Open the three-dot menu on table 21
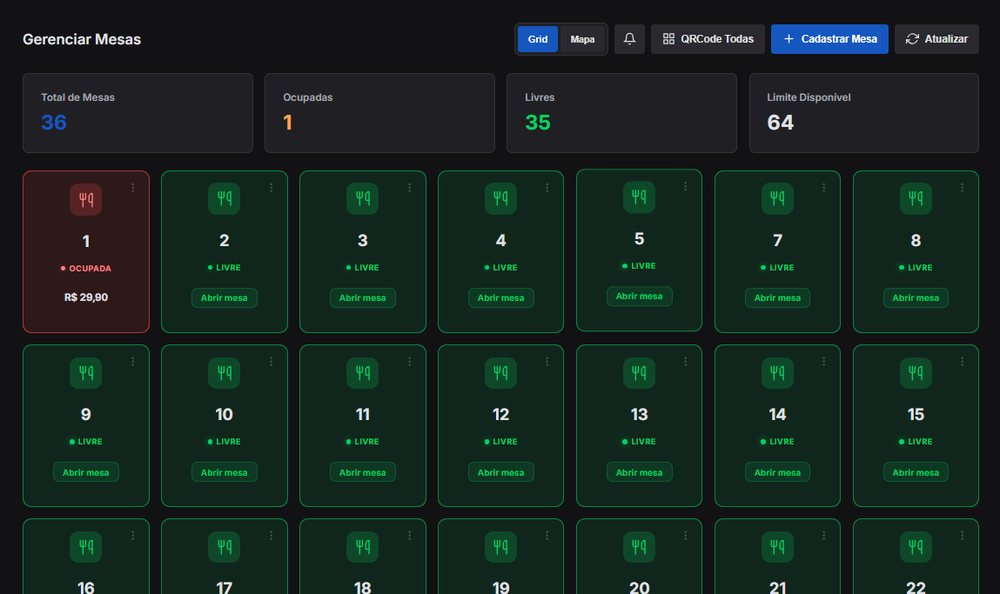 tap(824, 536)
